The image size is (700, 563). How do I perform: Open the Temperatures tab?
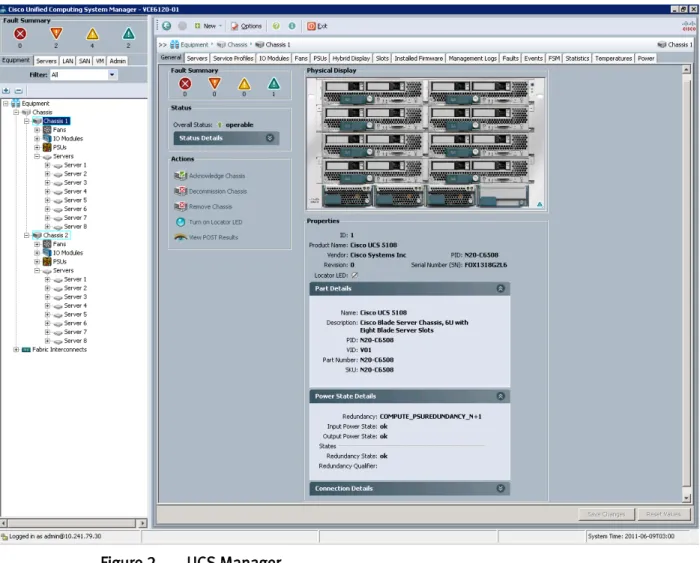[x=613, y=58]
